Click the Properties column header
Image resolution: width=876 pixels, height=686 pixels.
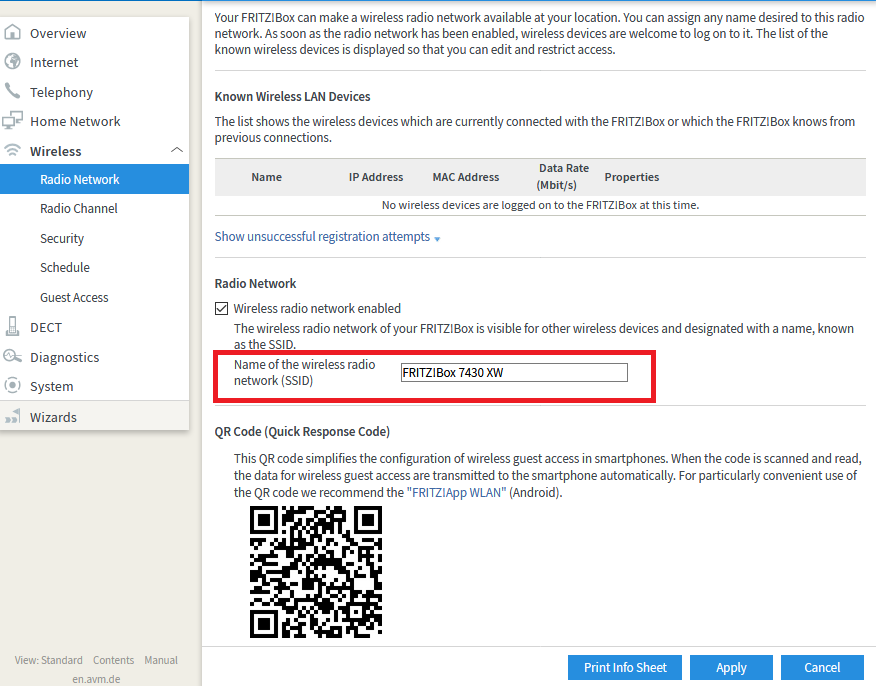(x=632, y=177)
